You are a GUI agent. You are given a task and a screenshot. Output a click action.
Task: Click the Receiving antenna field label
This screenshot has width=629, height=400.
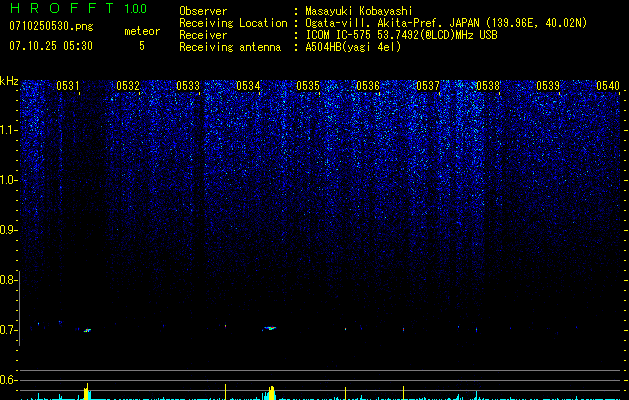(x=230, y=47)
